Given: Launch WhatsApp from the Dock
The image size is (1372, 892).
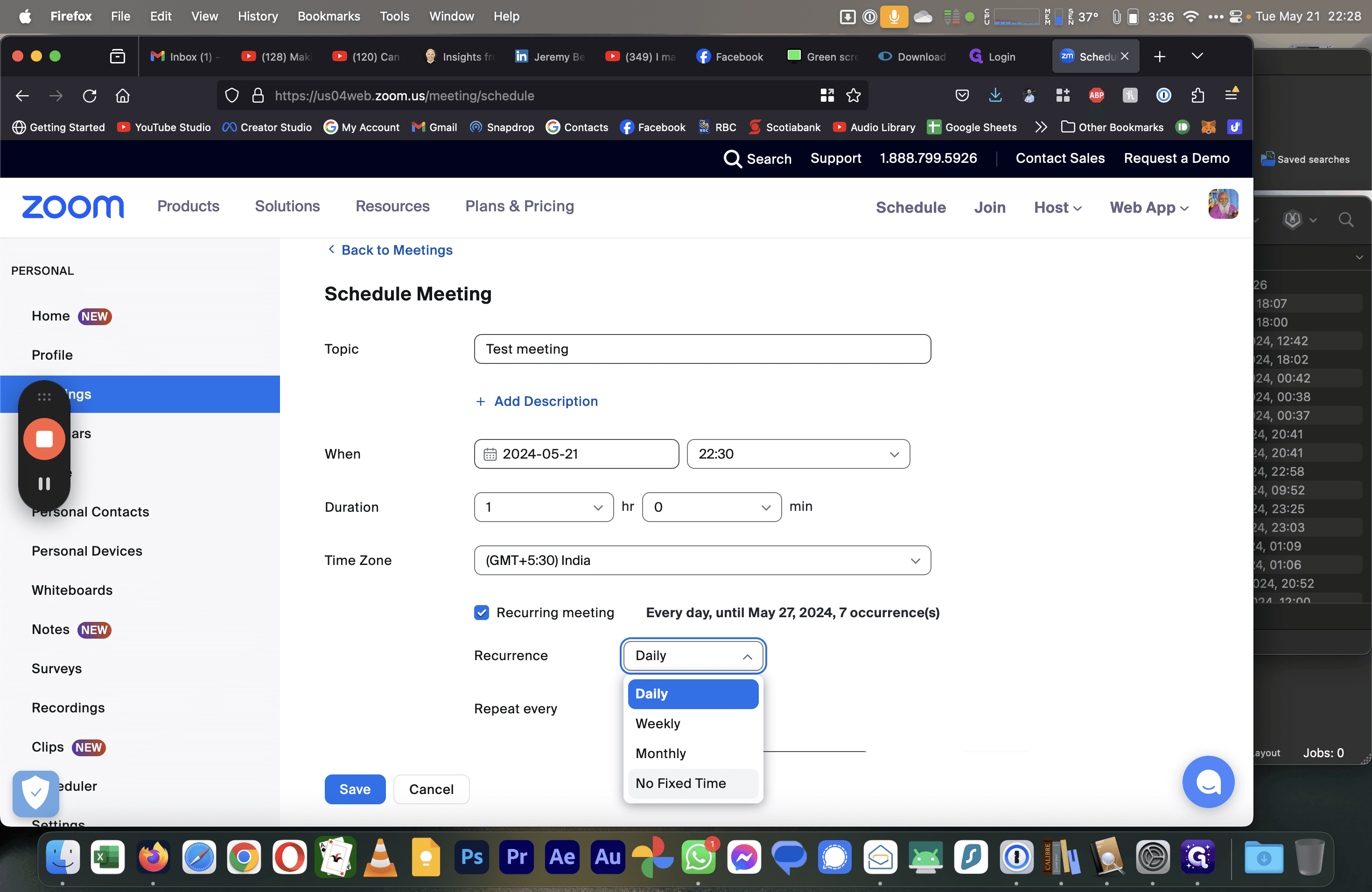Looking at the screenshot, I should [x=699, y=857].
